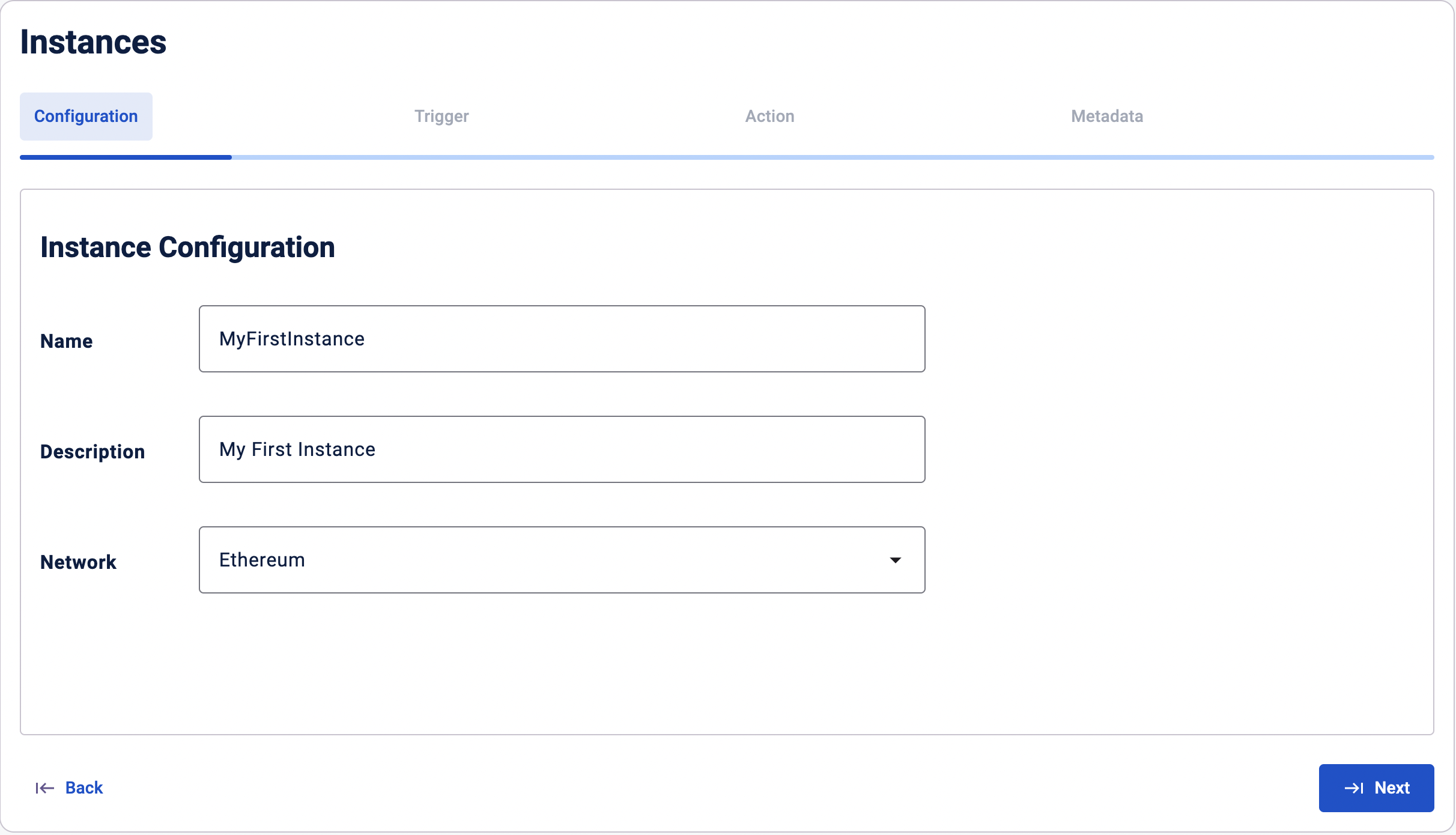Focus the Name input with MyFirstInstance
This screenshot has height=835, width=1456.
coord(561,339)
